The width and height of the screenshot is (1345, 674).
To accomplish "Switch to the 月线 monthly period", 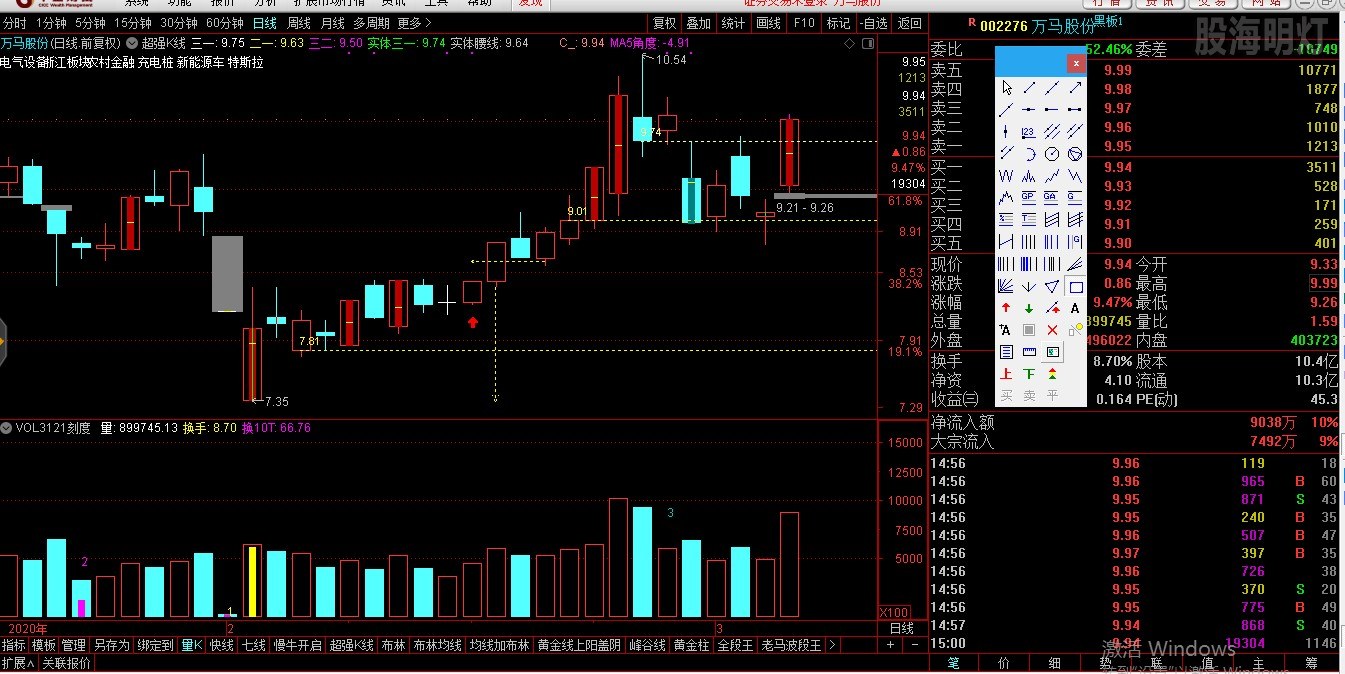I will 332,23.
